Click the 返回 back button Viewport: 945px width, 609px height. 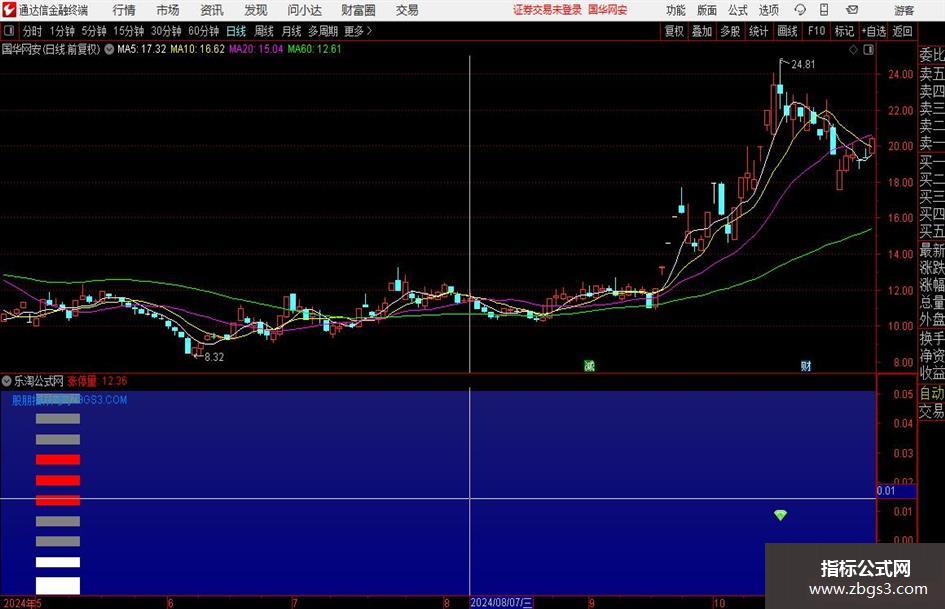[902, 31]
